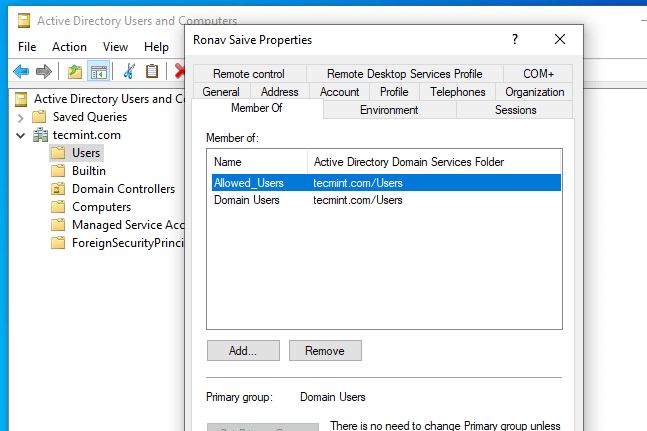Switch to the Remote control tab

coord(249,74)
